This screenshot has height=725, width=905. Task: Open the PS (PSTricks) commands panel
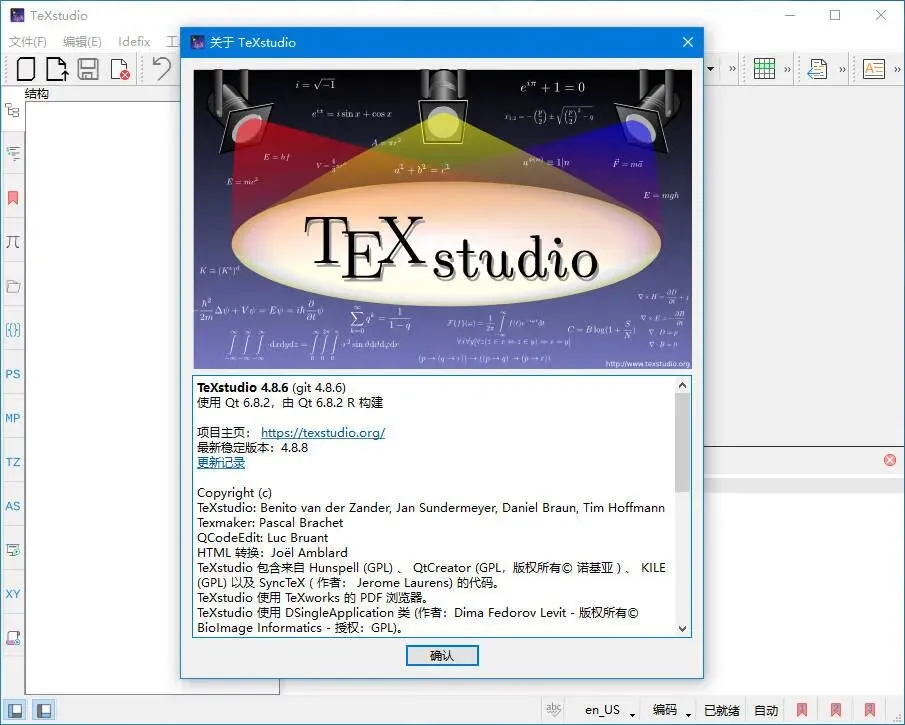pyautogui.click(x=13, y=374)
